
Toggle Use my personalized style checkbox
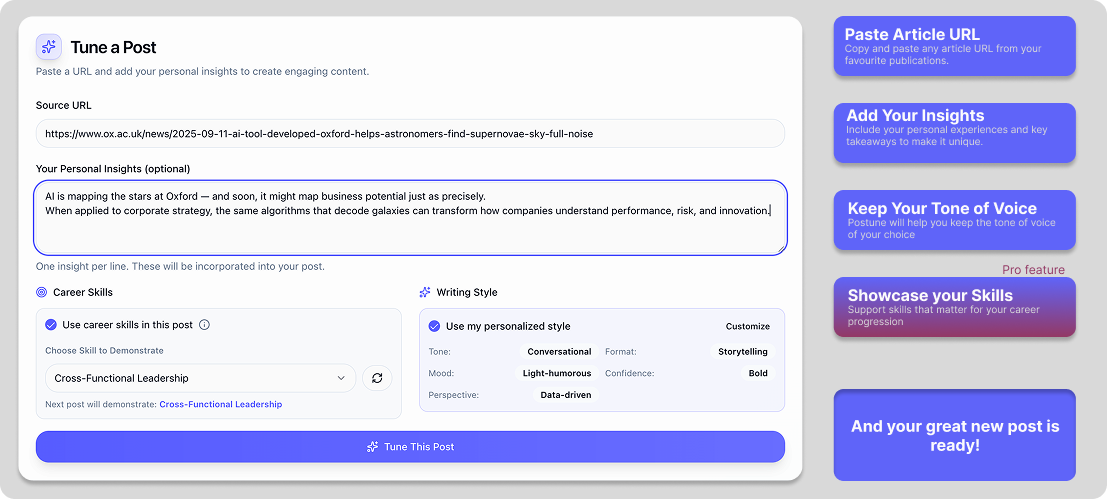[x=434, y=326]
